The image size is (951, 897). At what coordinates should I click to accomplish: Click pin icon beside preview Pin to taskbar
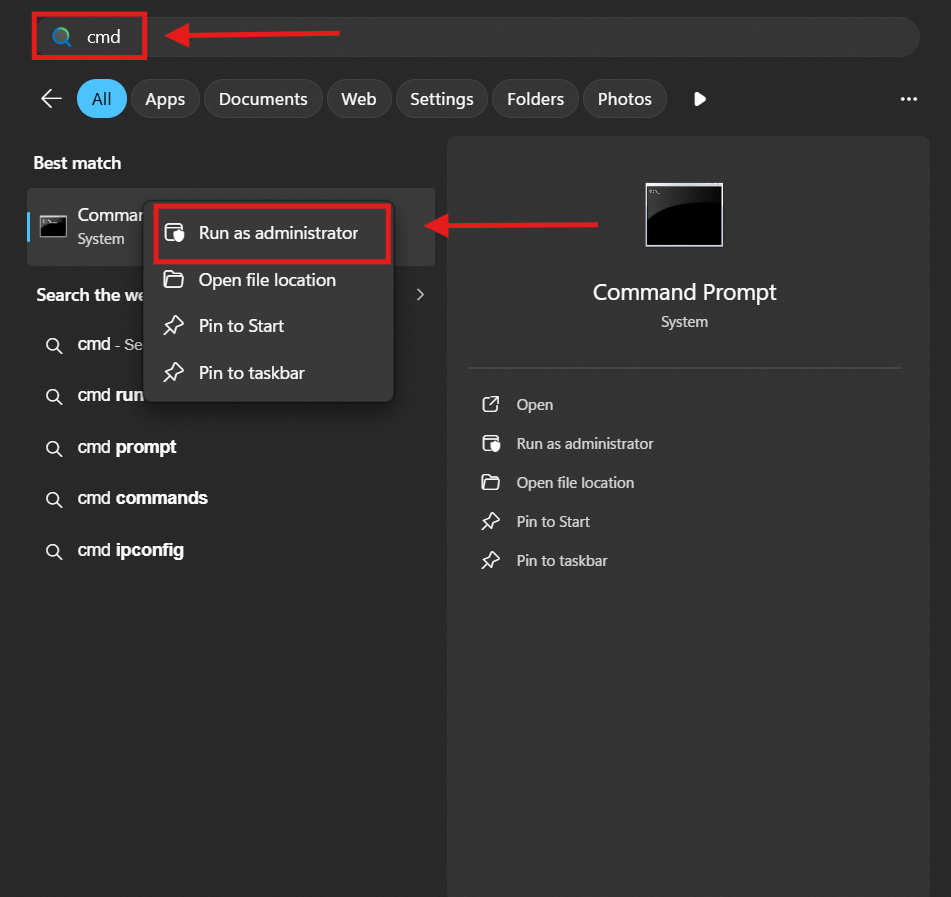click(x=491, y=560)
